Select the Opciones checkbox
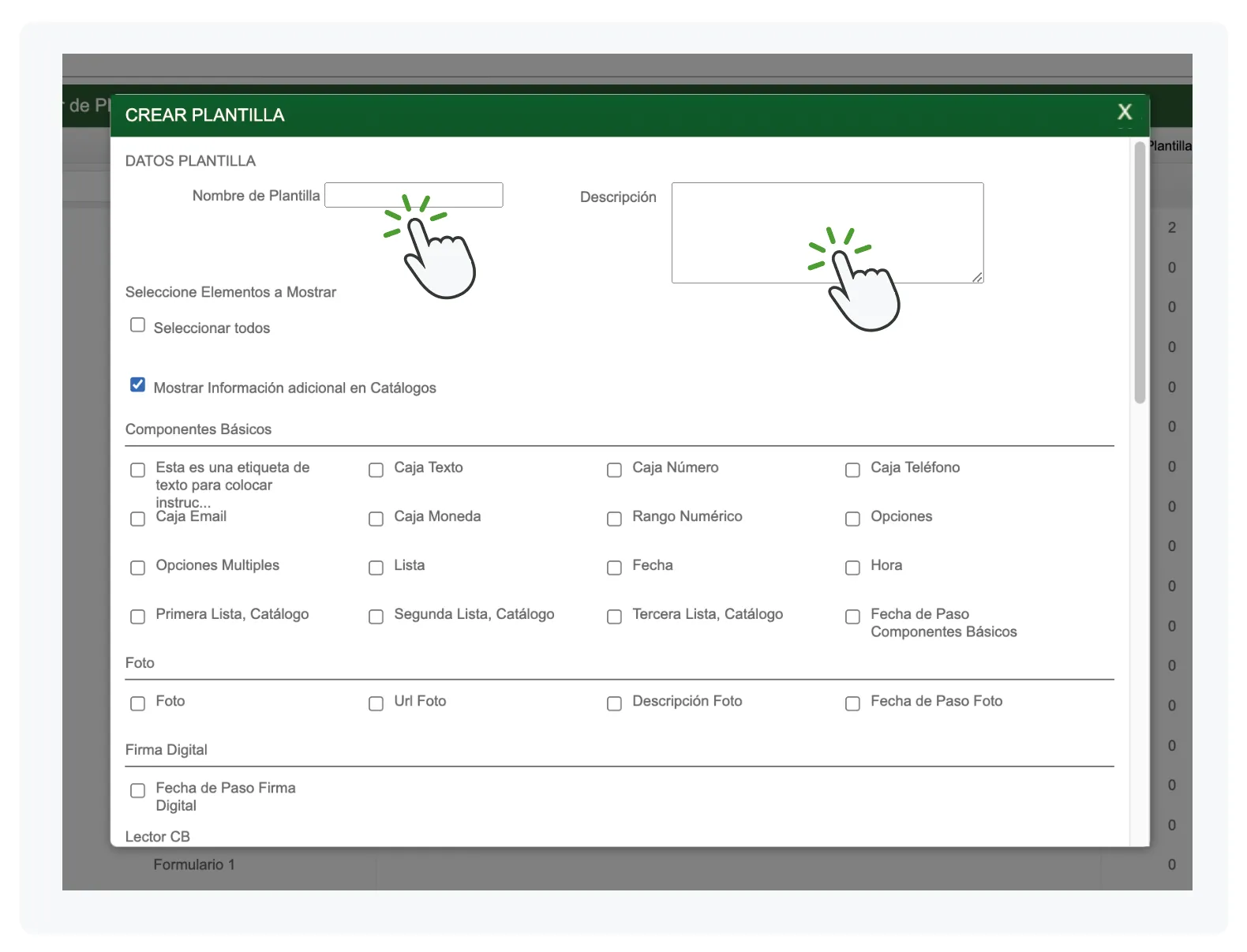Viewport: 1247px width, 952px height. (x=852, y=519)
